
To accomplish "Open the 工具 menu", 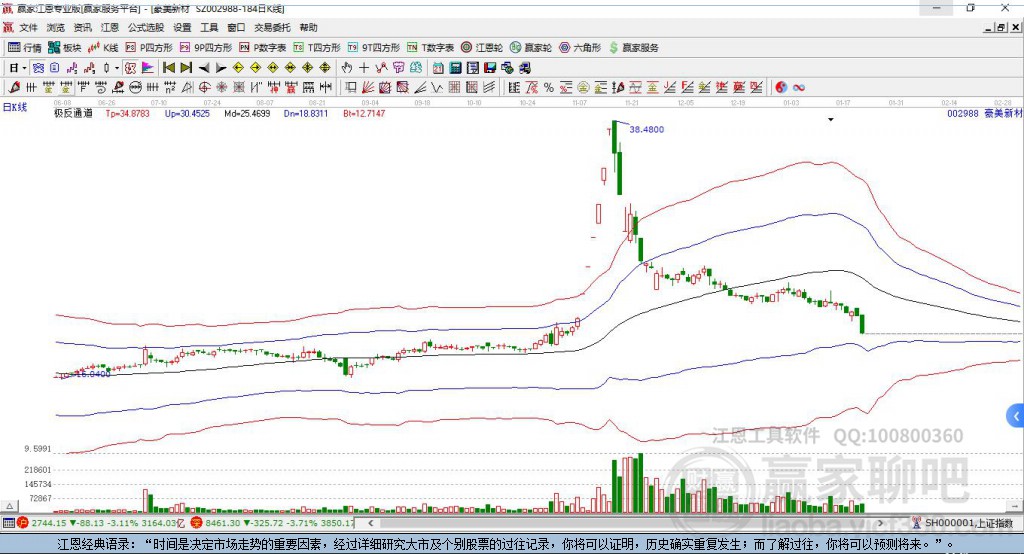I will click(209, 27).
